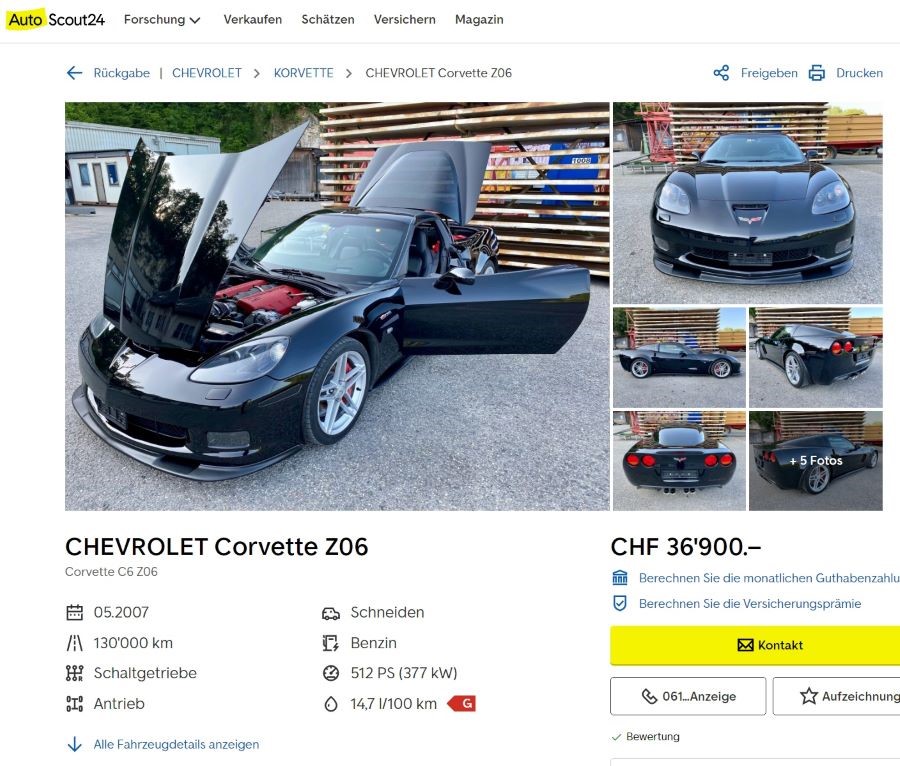Screen dimensions: 900x766
Task: Click the star icon on Aufzeichnung button
Action: [x=809, y=696]
